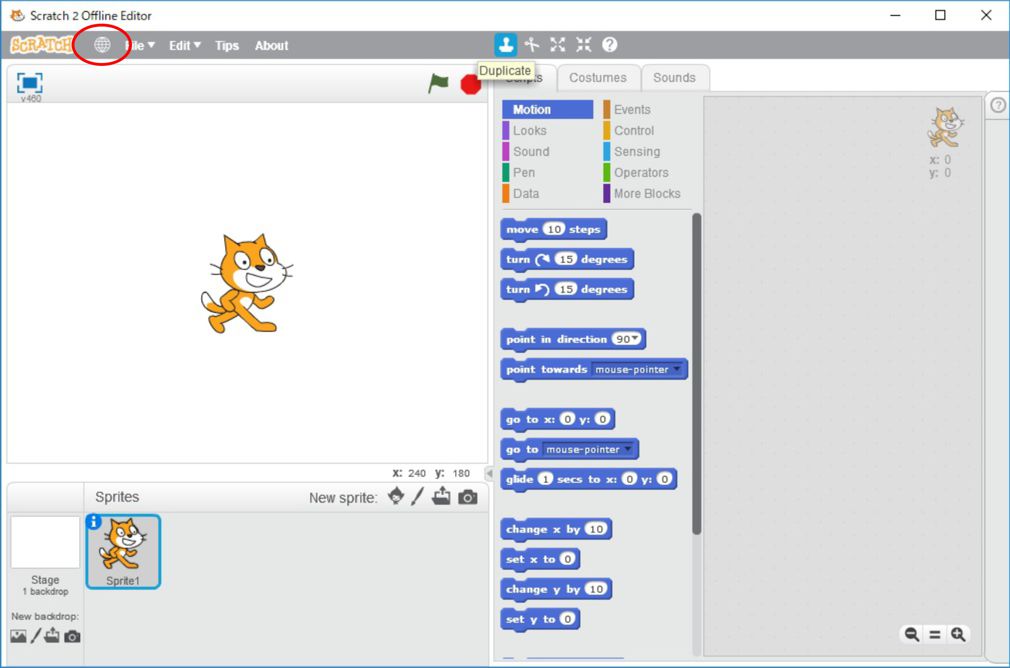
Task: Select the More Blocks category
Action: pyautogui.click(x=646, y=193)
